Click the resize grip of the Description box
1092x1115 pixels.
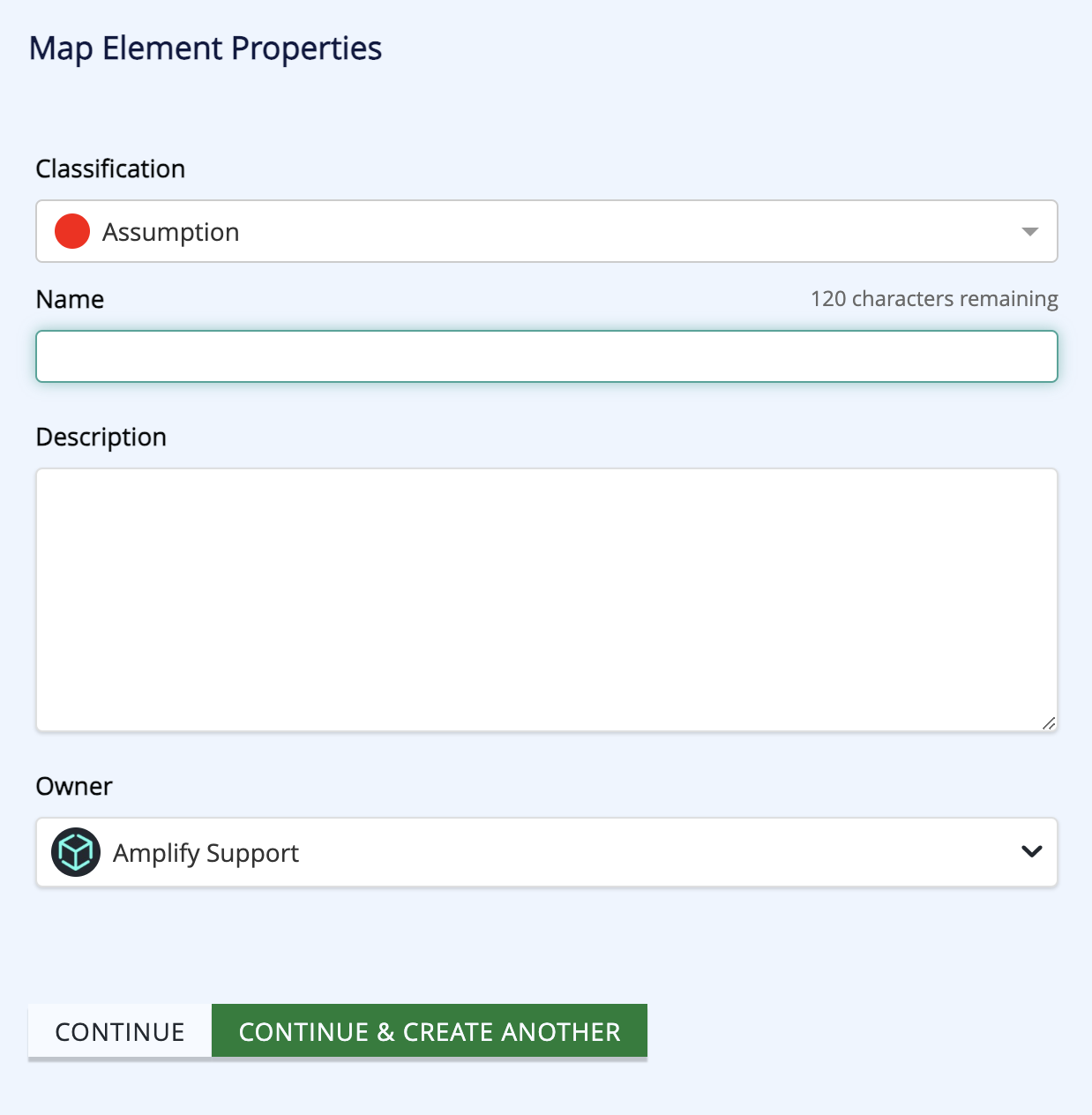1049,723
